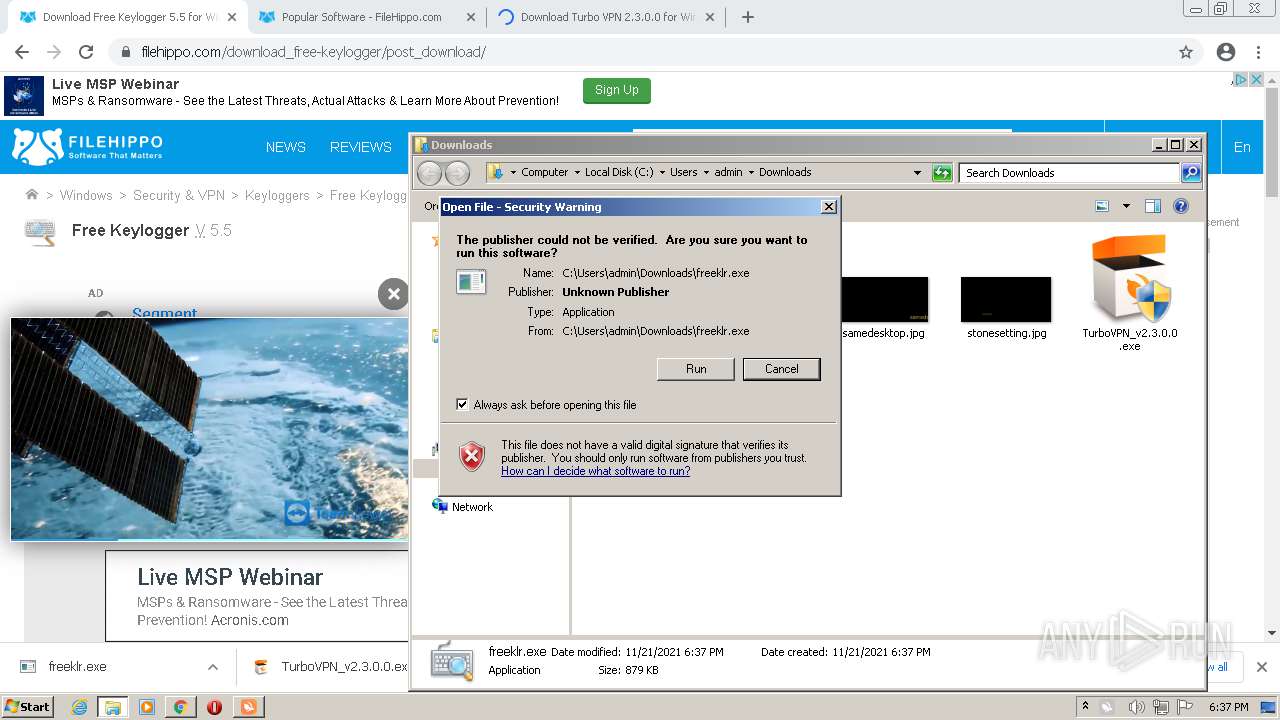Click the browser back arrow

click(22, 52)
